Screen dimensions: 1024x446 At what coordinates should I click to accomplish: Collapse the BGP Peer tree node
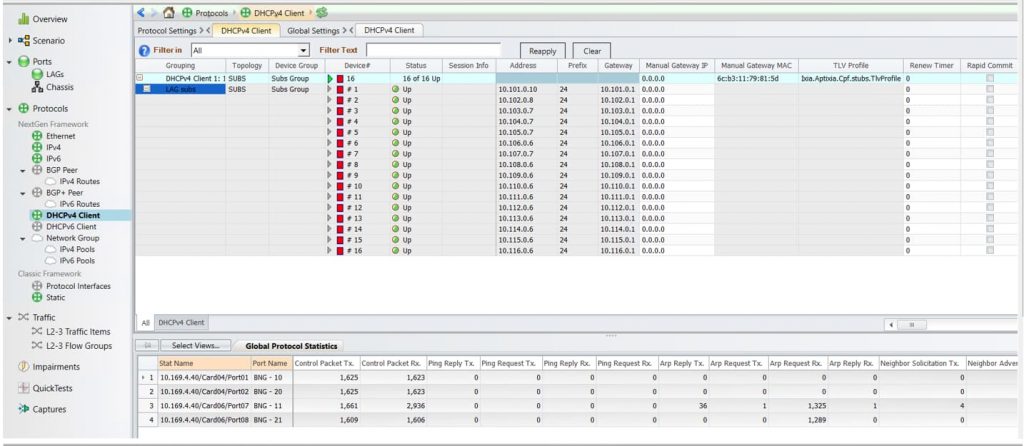(24, 170)
